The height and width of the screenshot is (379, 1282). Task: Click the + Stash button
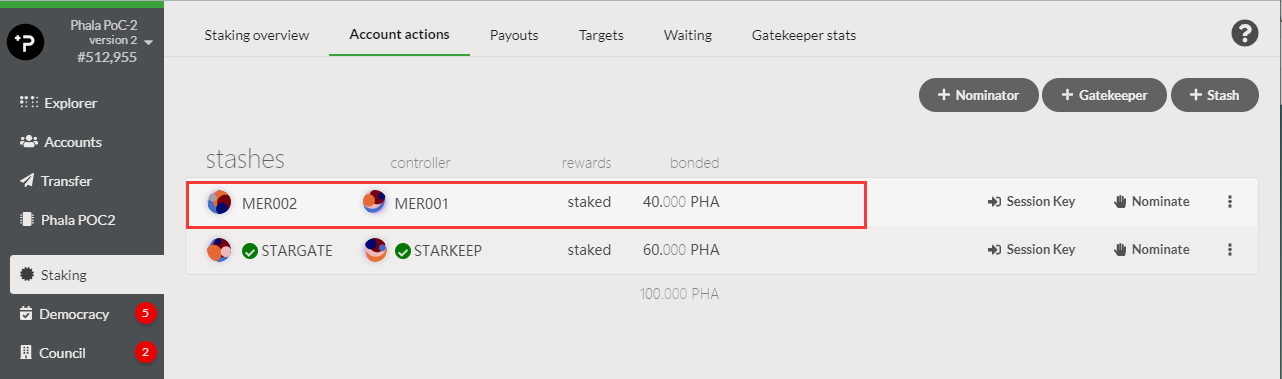coord(1215,95)
